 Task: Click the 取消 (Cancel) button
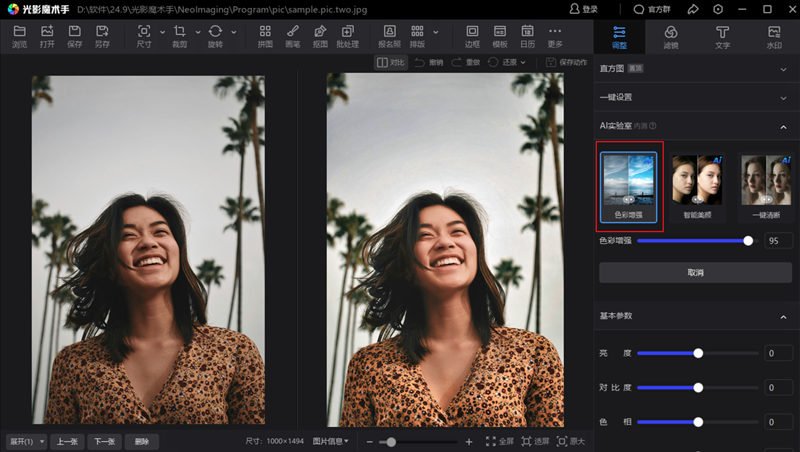(x=695, y=272)
